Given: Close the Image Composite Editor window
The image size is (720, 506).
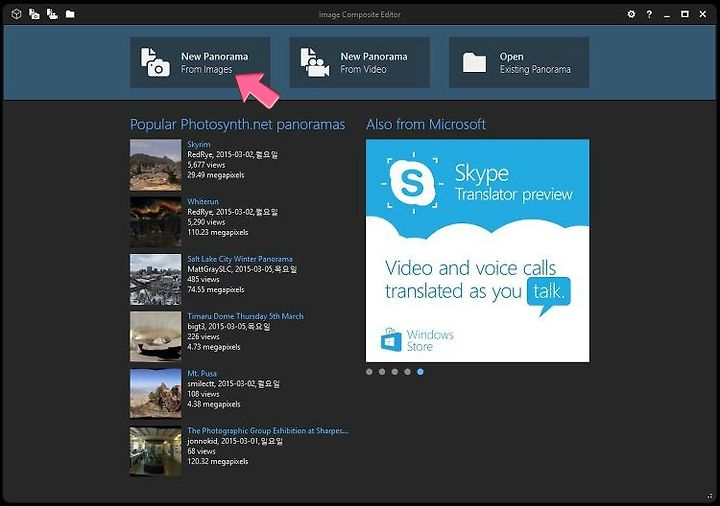Looking at the screenshot, I should [x=703, y=14].
